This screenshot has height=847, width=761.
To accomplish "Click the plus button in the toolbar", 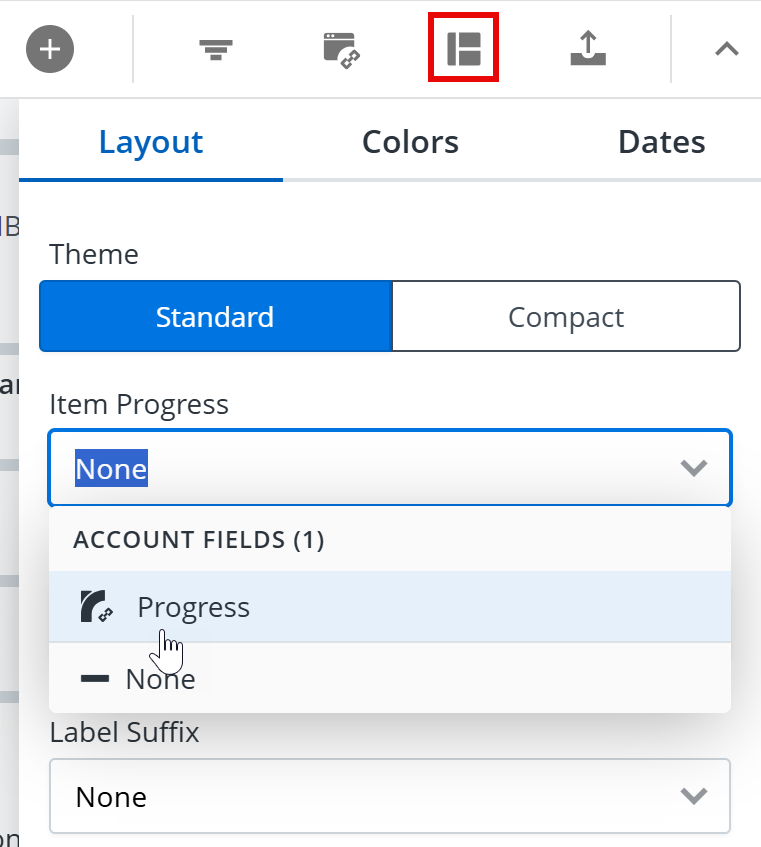I will 49,48.
